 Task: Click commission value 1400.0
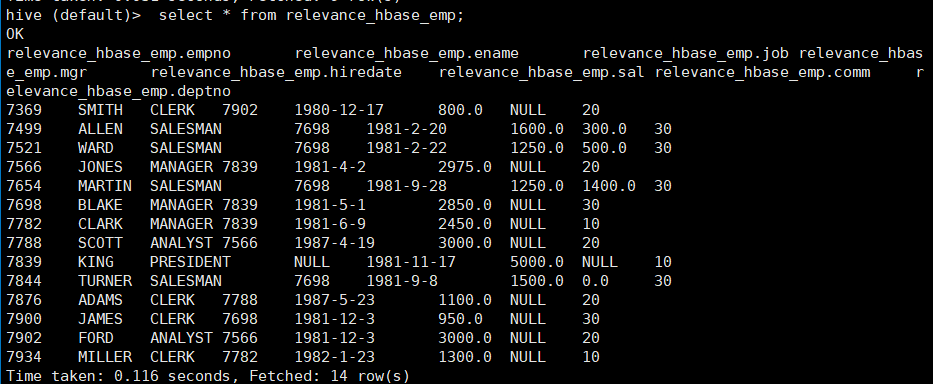[609, 186]
